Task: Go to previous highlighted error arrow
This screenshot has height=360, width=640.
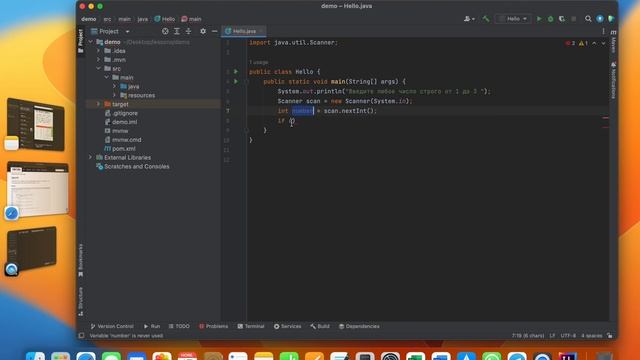Action: (x=594, y=43)
